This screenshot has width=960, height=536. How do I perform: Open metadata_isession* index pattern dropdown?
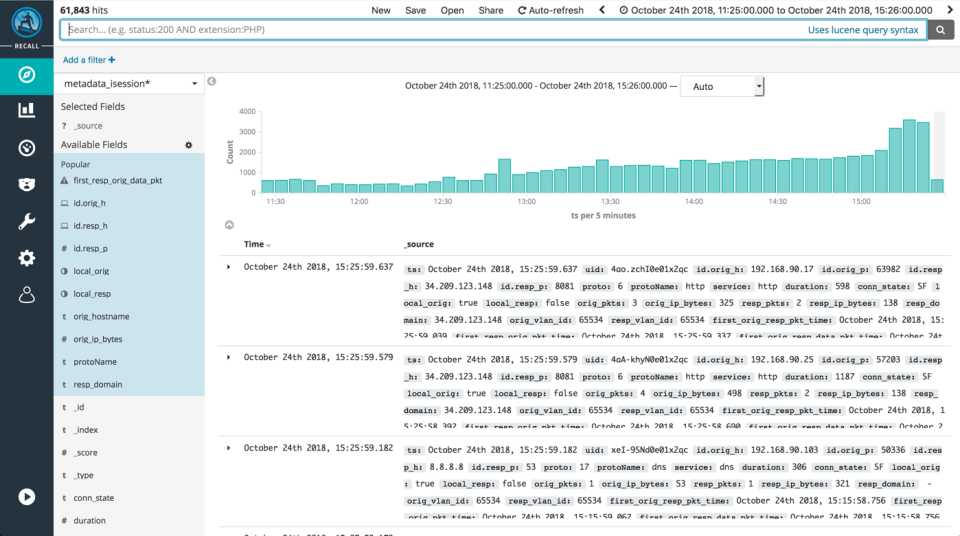tap(129, 83)
